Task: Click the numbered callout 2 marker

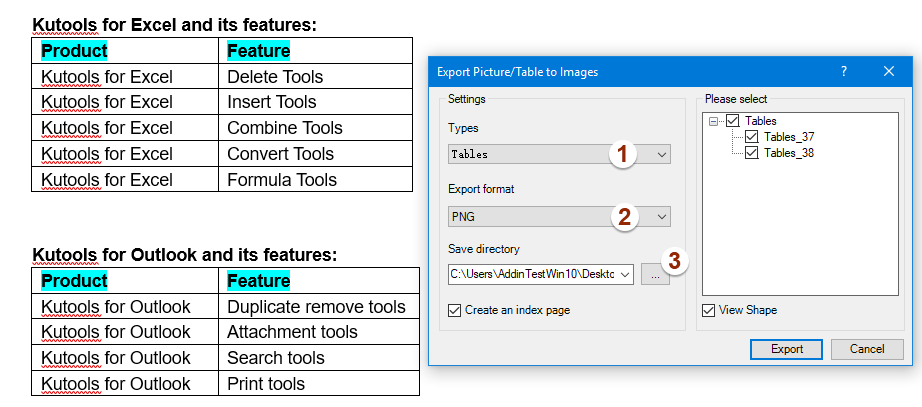Action: coord(623,217)
